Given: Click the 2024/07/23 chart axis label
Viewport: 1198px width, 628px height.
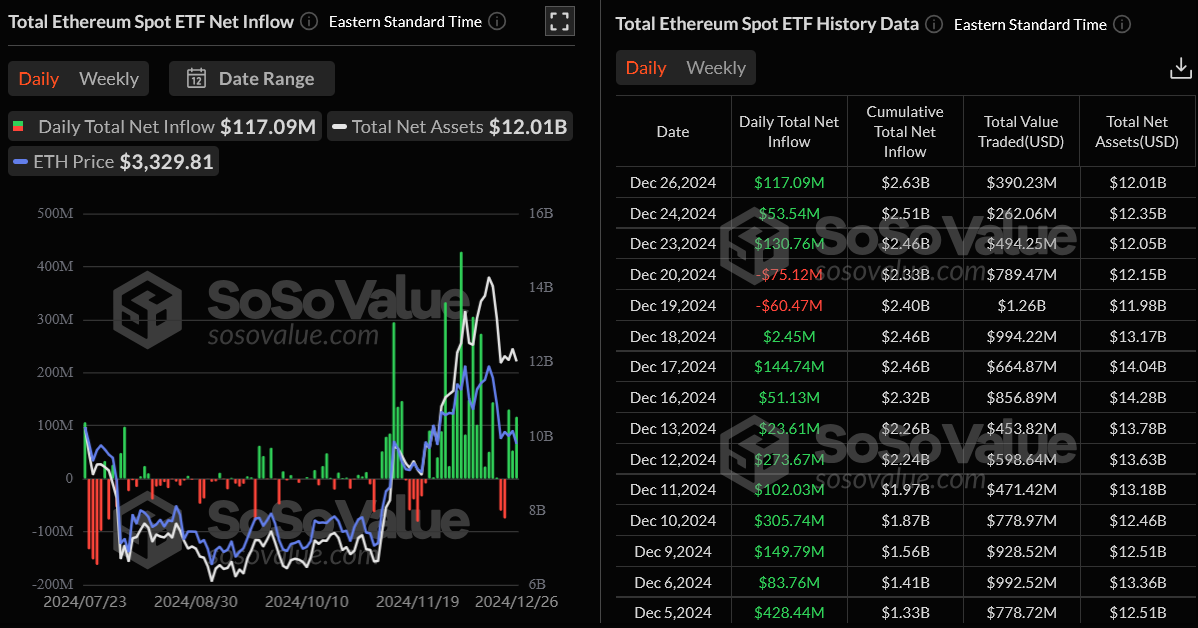Looking at the screenshot, I should 85,602.
